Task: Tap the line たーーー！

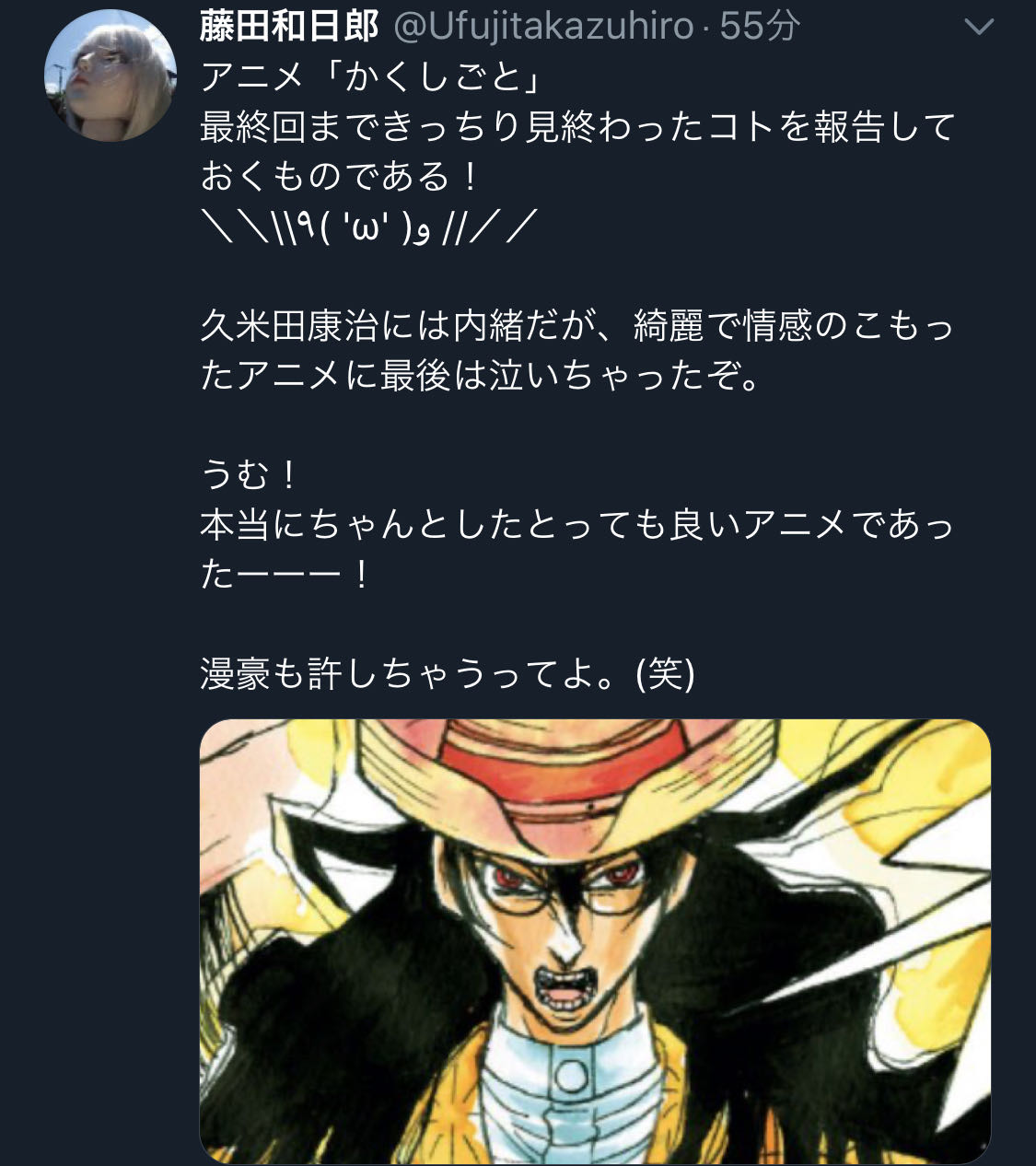Action: coord(285,574)
